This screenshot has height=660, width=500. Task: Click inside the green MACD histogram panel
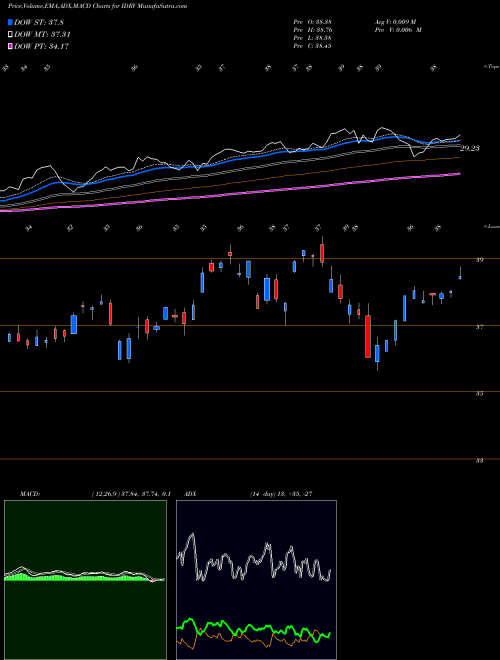(x=85, y=580)
